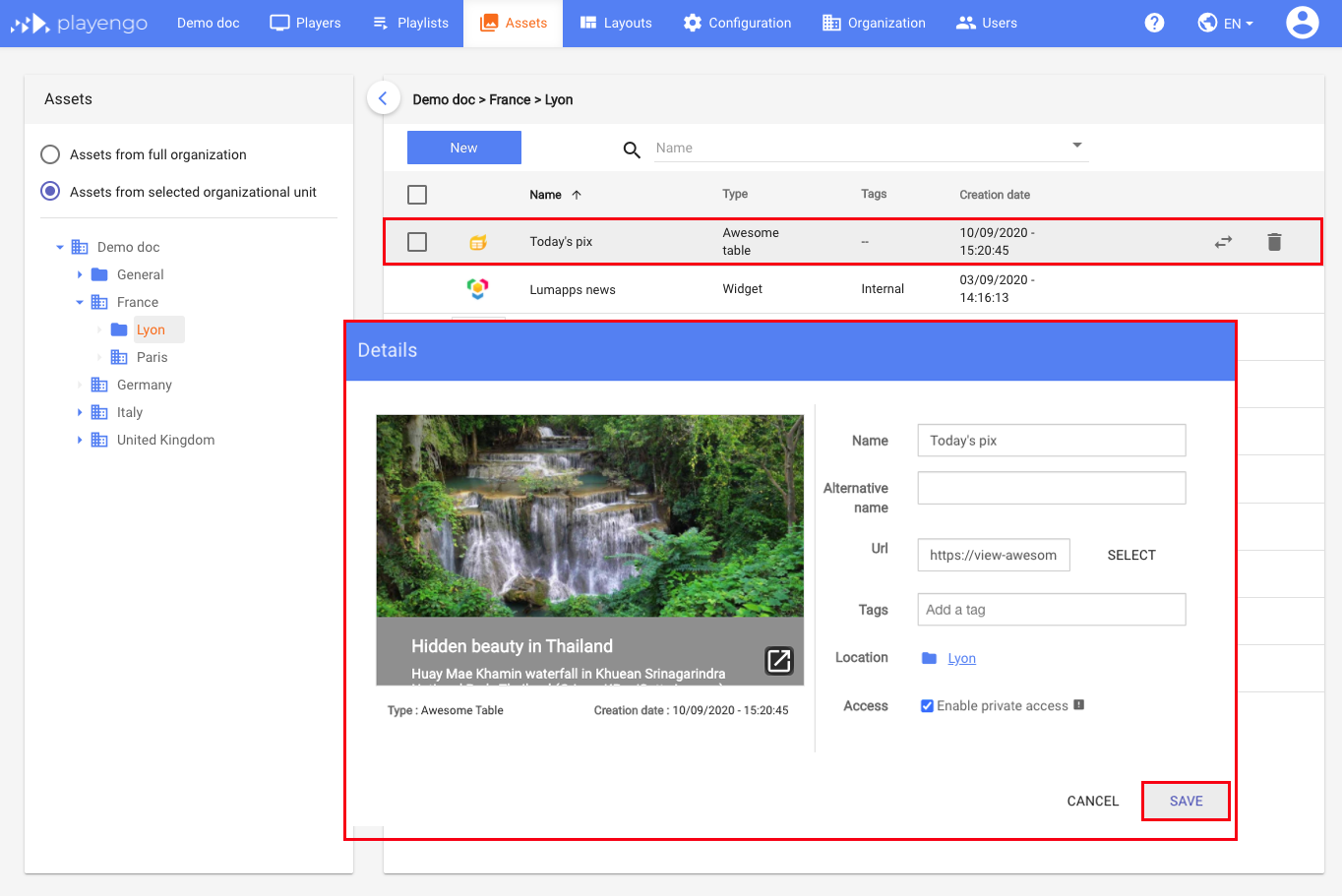This screenshot has width=1342, height=896.
Task: Click the search magnifier icon
Action: click(631, 149)
